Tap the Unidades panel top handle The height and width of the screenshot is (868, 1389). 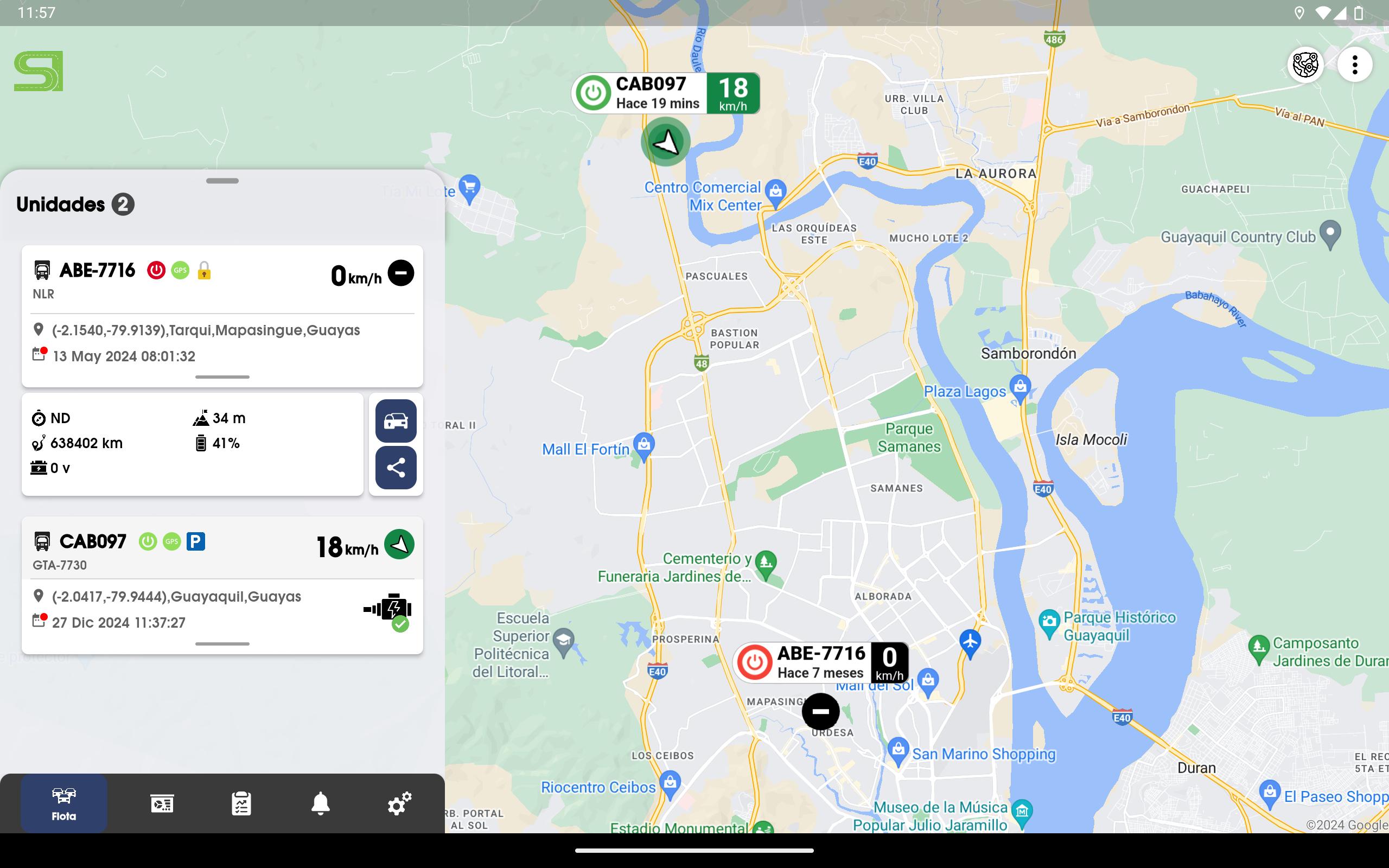pos(222,181)
